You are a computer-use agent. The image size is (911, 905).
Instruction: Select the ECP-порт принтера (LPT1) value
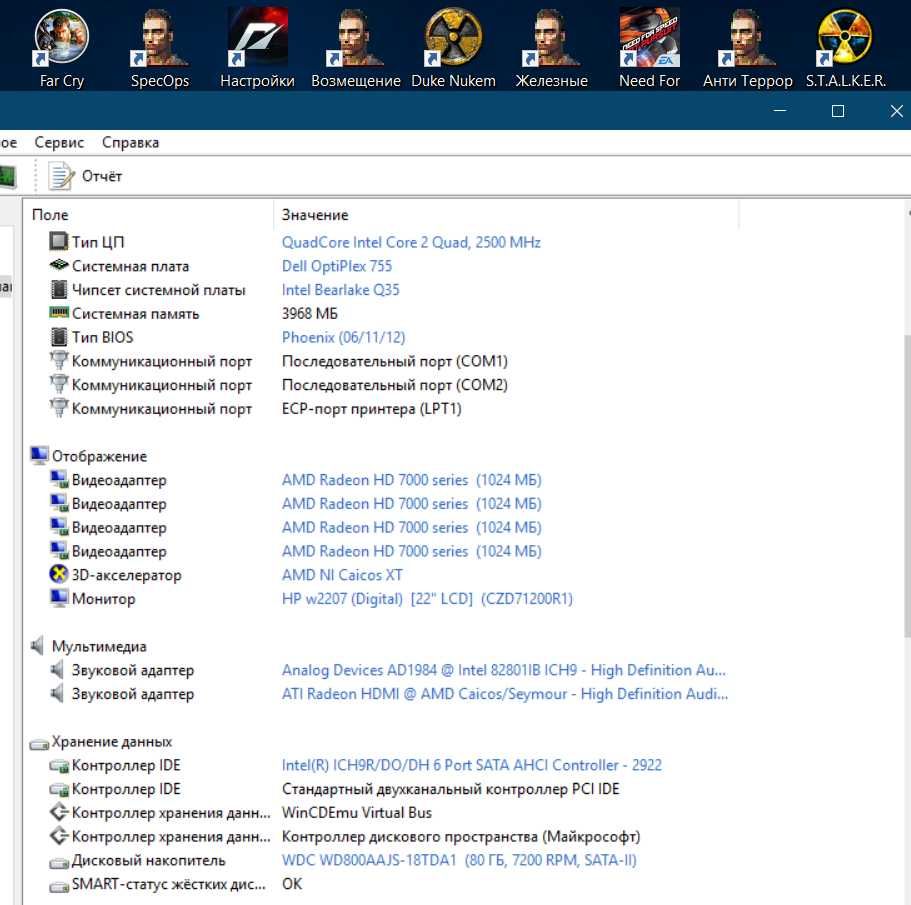click(x=372, y=409)
